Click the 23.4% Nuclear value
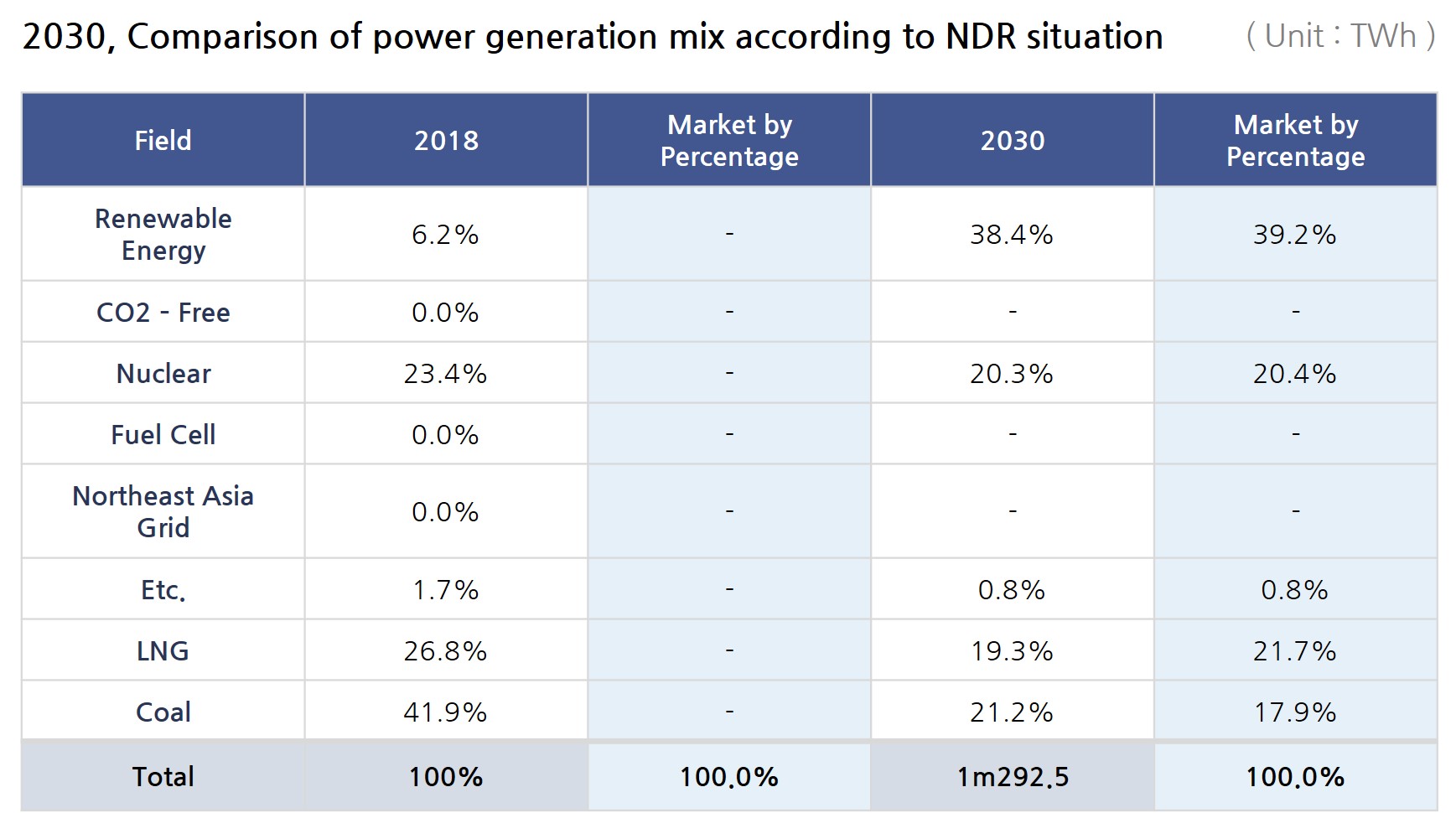The width and height of the screenshot is (1456, 813). (445, 373)
